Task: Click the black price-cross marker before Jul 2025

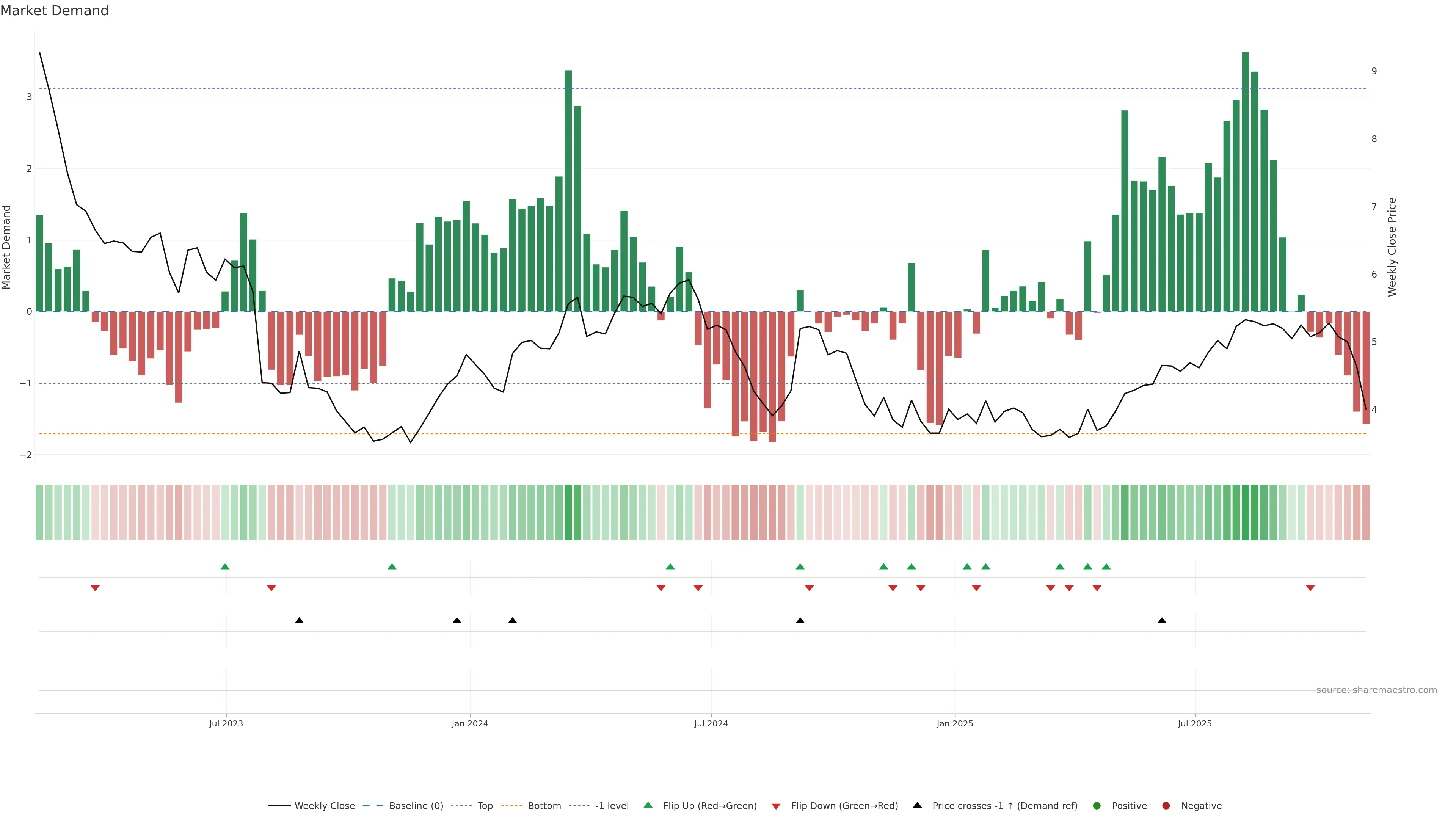Action: [x=1161, y=621]
